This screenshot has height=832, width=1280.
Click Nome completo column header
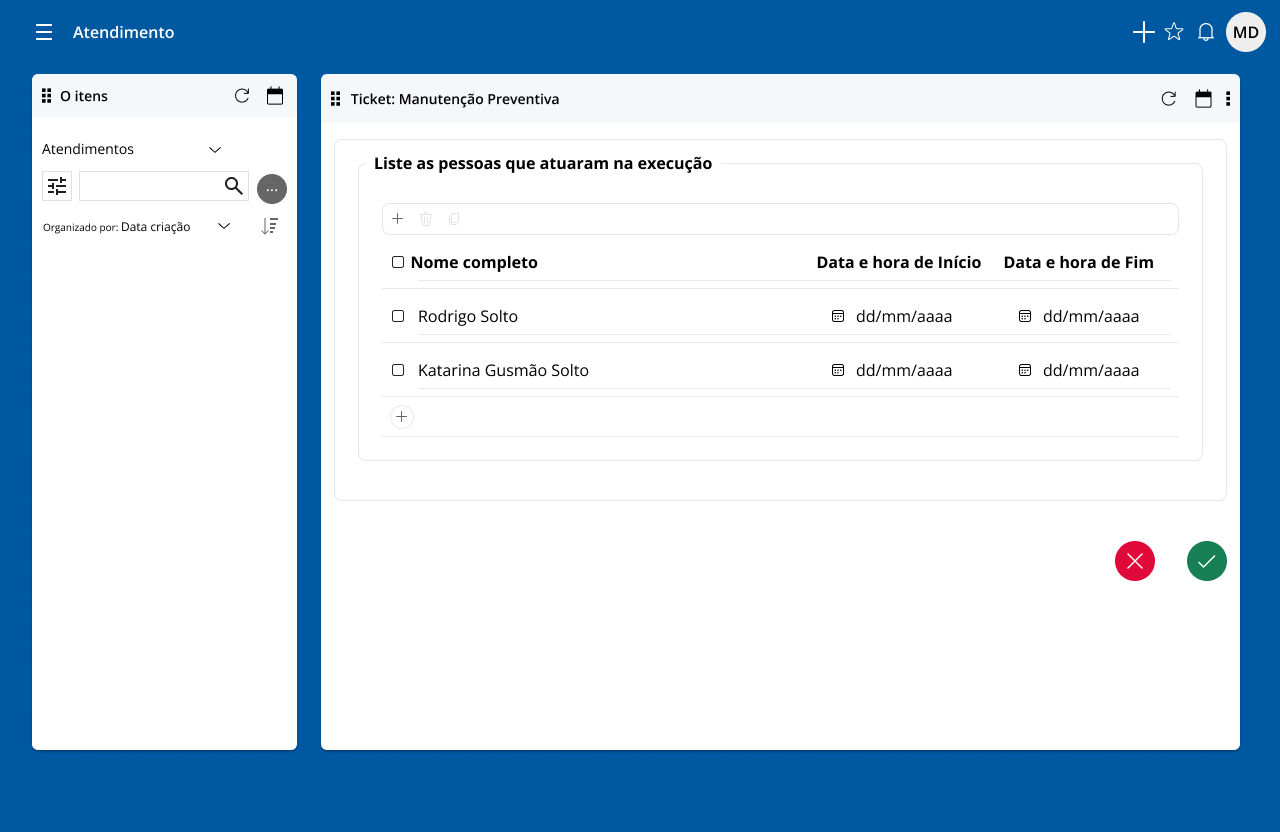[474, 262]
